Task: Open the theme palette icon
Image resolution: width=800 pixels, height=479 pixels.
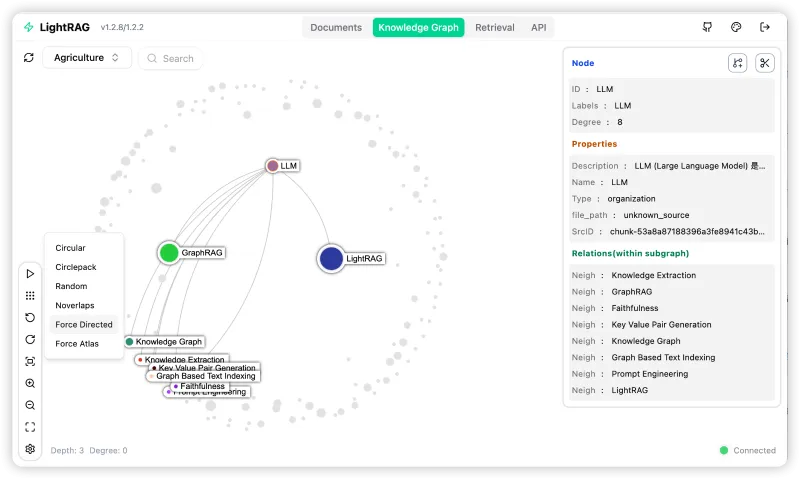Action: (x=736, y=27)
